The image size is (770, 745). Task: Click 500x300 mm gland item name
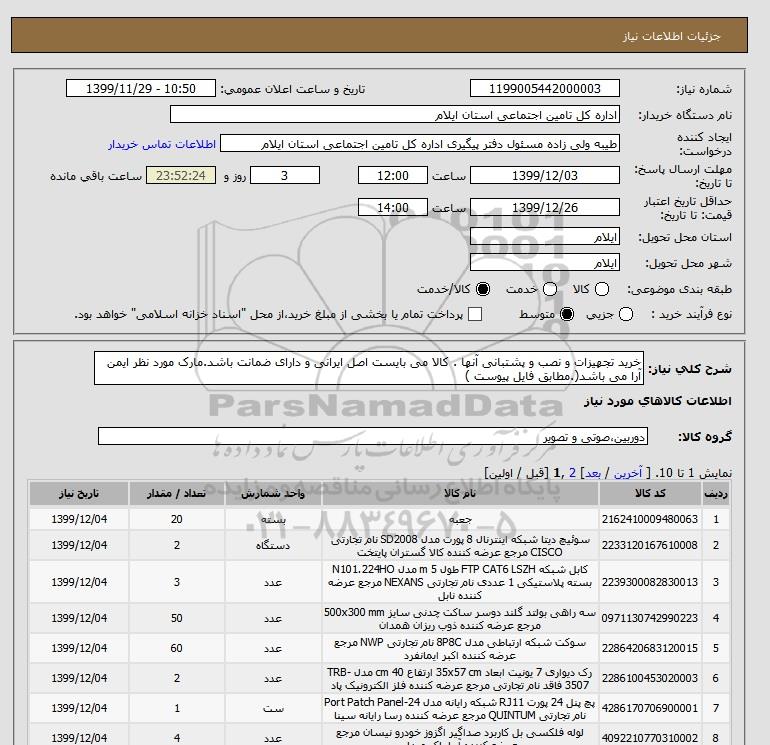460,619
